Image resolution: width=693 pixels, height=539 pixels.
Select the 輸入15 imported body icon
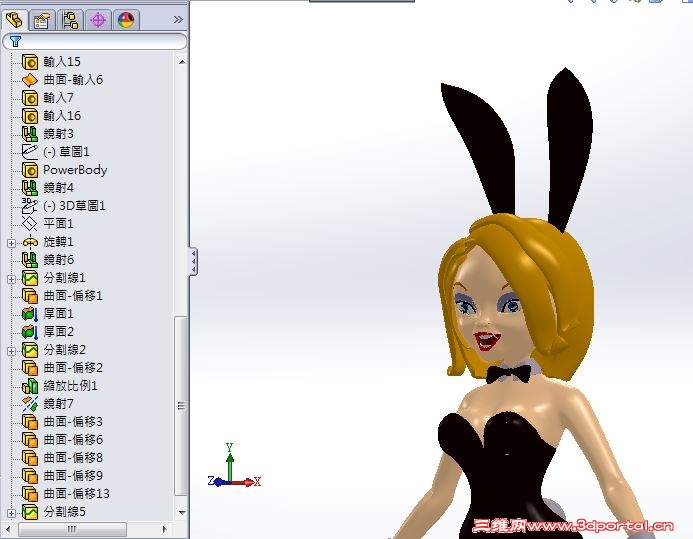pyautogui.click(x=30, y=62)
